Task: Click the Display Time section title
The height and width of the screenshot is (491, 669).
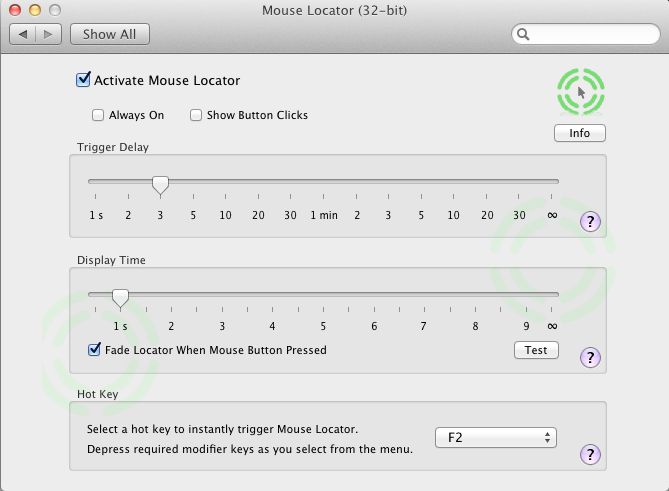Action: [x=111, y=260]
